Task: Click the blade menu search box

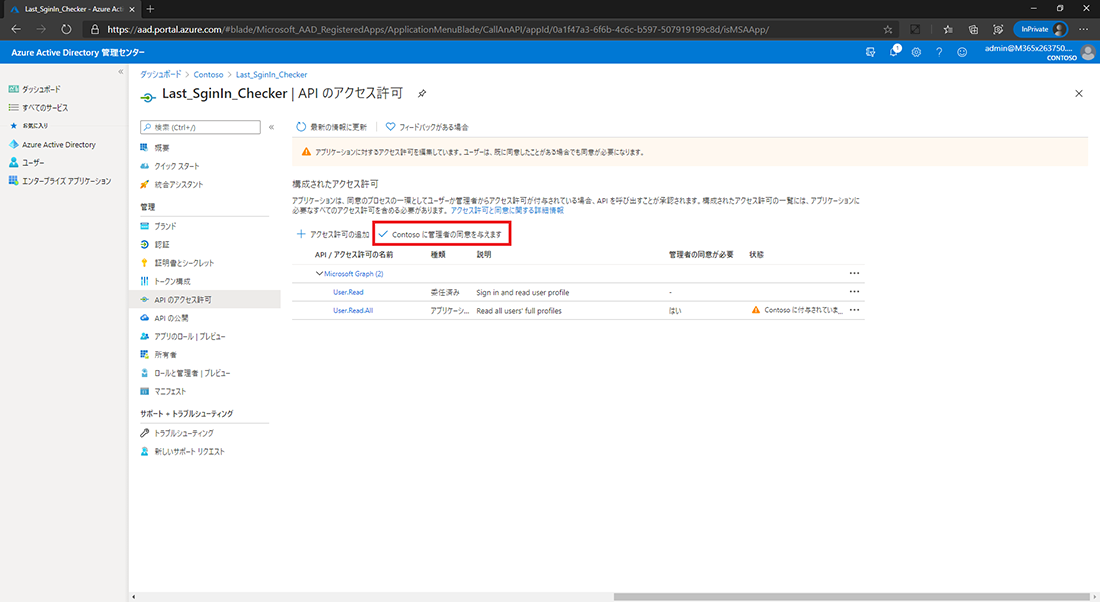Action: [201, 127]
